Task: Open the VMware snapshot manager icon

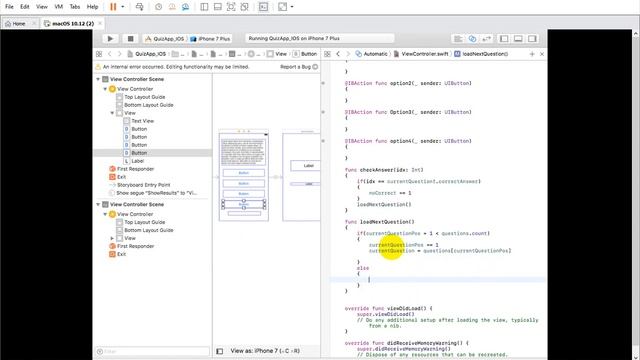Action: click(x=185, y=7)
